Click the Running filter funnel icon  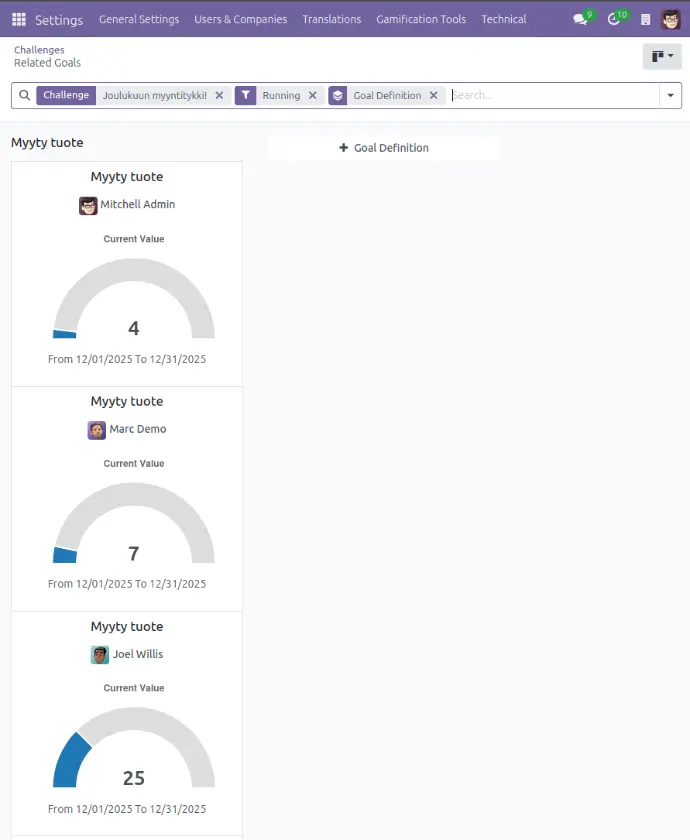click(246, 96)
